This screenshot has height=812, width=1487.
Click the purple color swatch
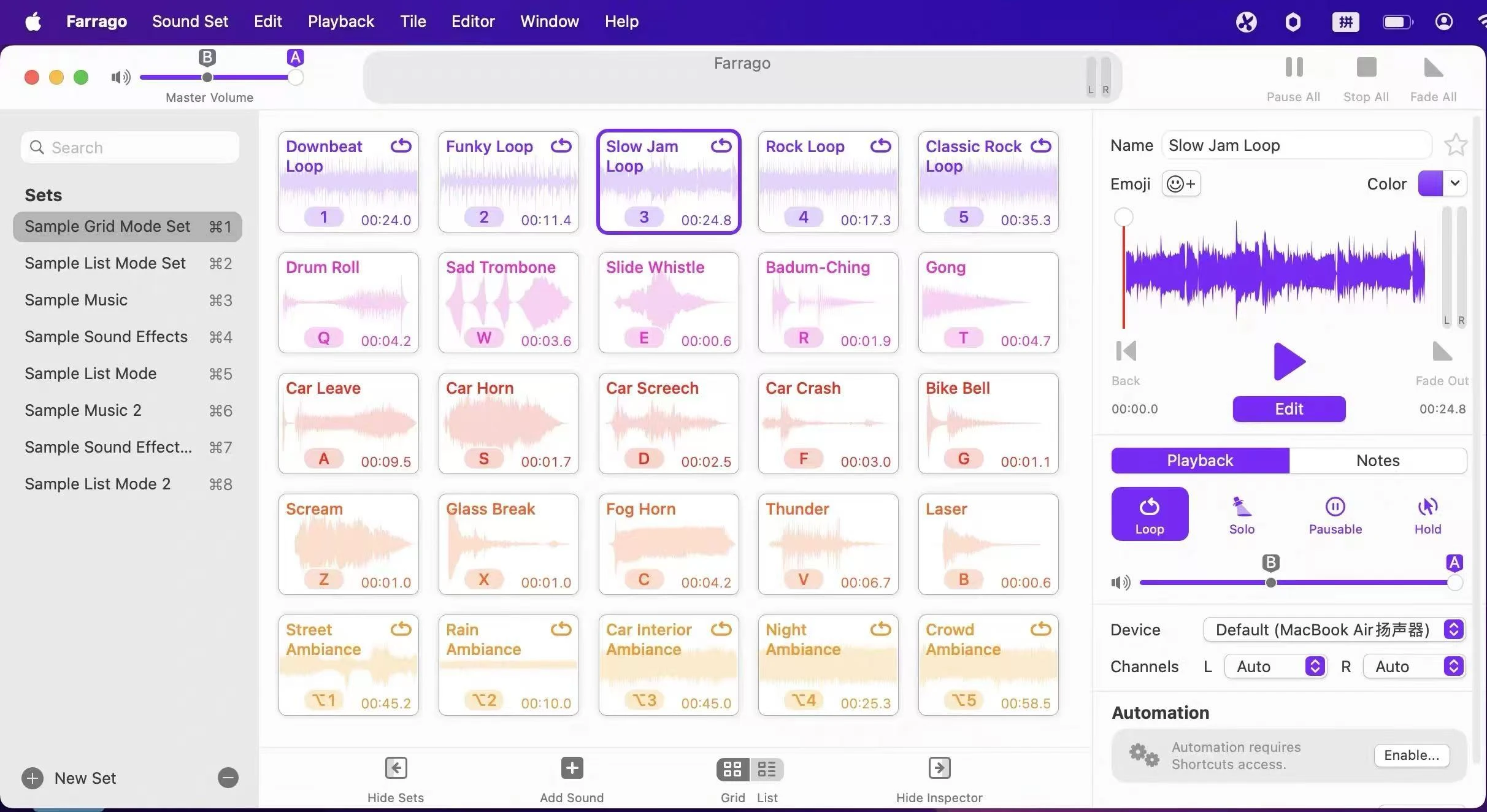(x=1430, y=183)
